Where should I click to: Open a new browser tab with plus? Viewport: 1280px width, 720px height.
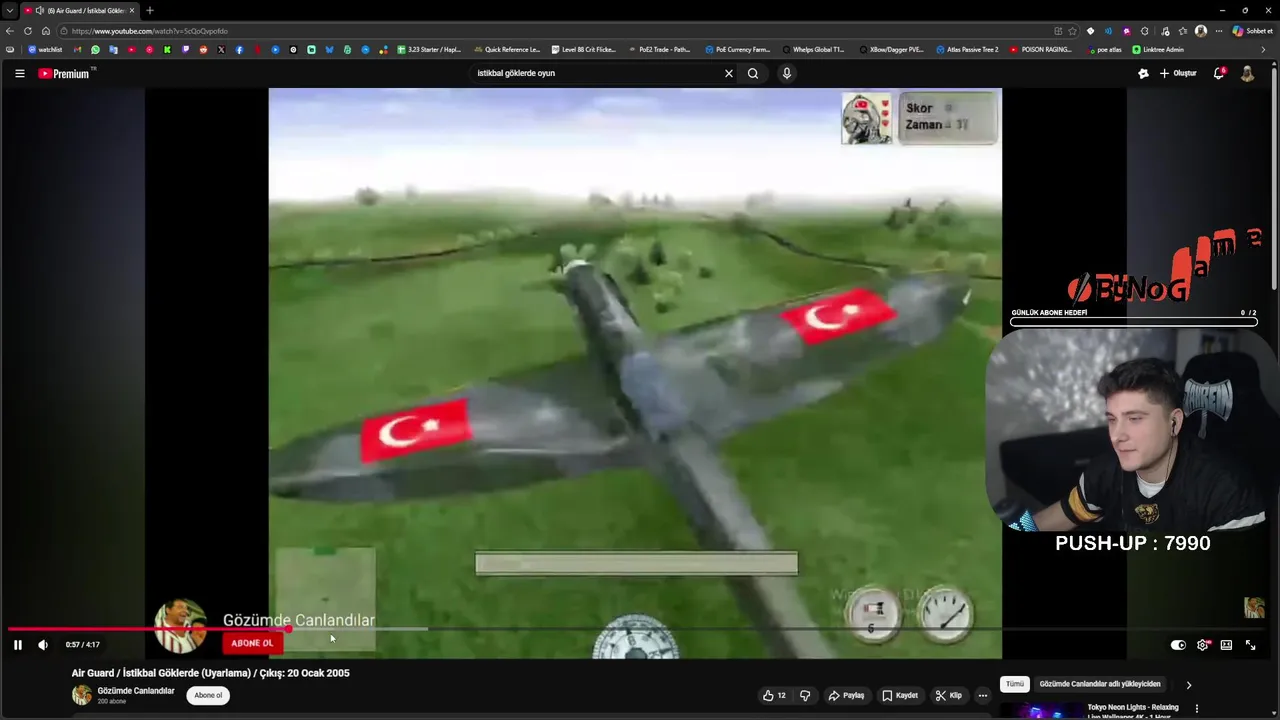pyautogui.click(x=150, y=10)
